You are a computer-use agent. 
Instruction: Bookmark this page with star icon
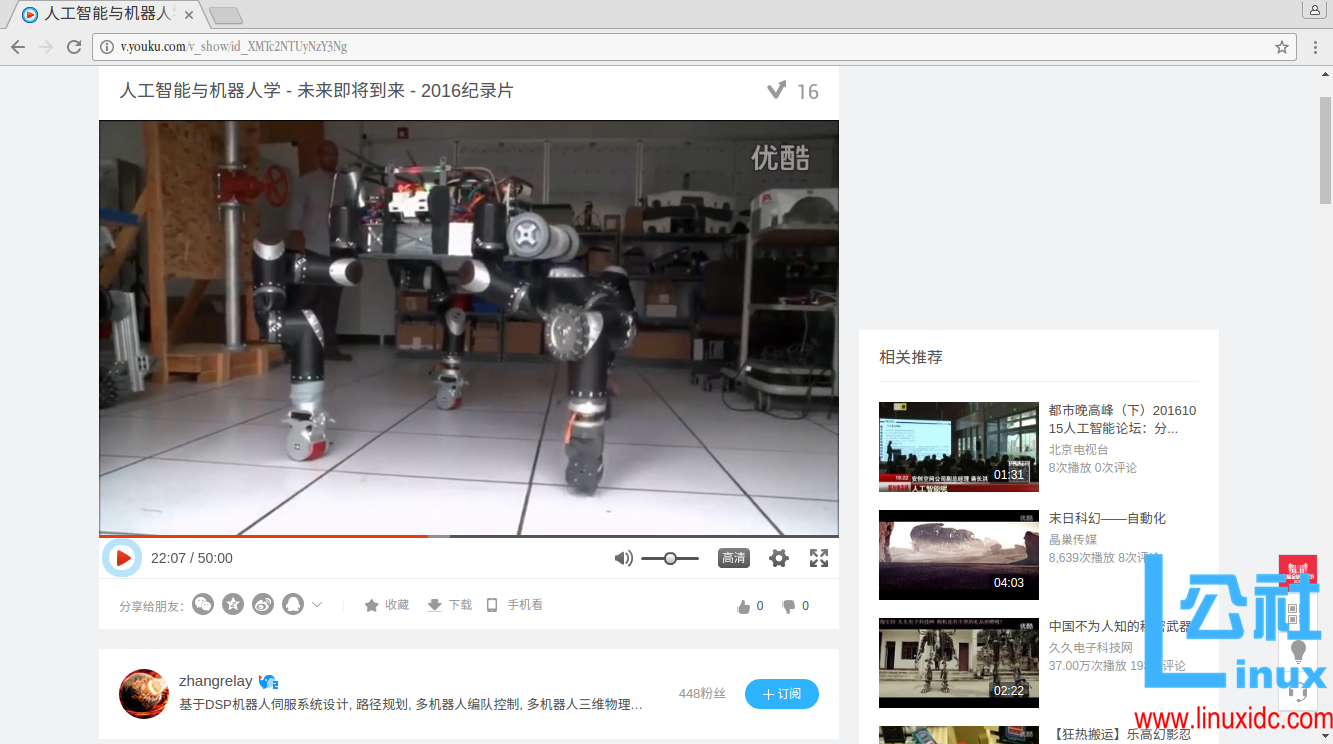pyautogui.click(x=1281, y=47)
